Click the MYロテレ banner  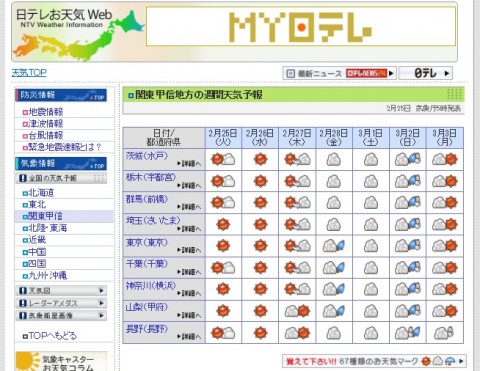[301, 26]
